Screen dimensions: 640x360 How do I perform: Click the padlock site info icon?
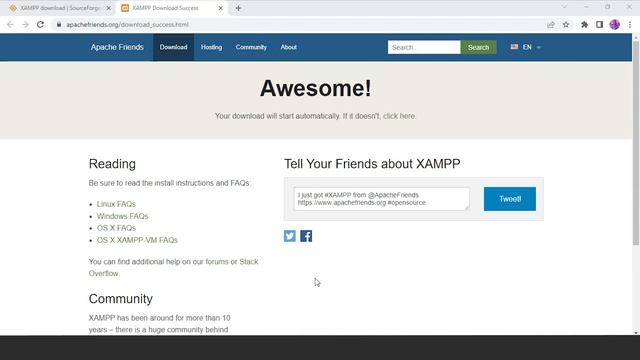(x=59, y=24)
